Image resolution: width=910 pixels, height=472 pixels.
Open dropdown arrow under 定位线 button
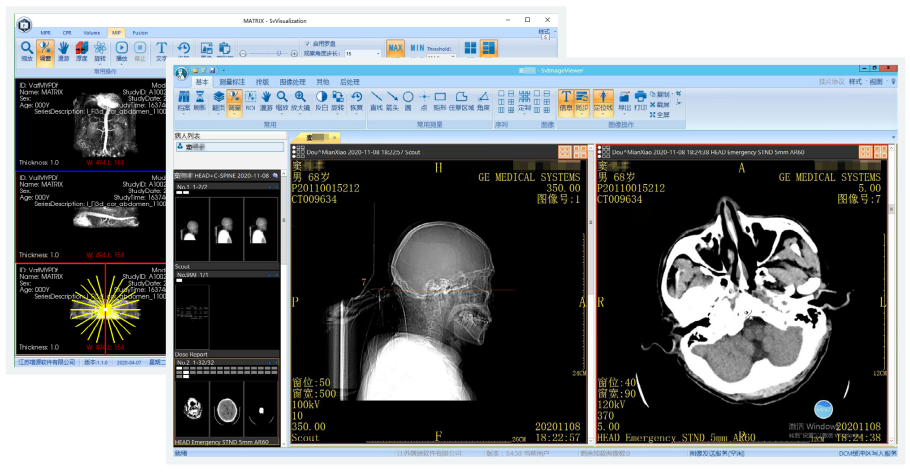[603, 114]
